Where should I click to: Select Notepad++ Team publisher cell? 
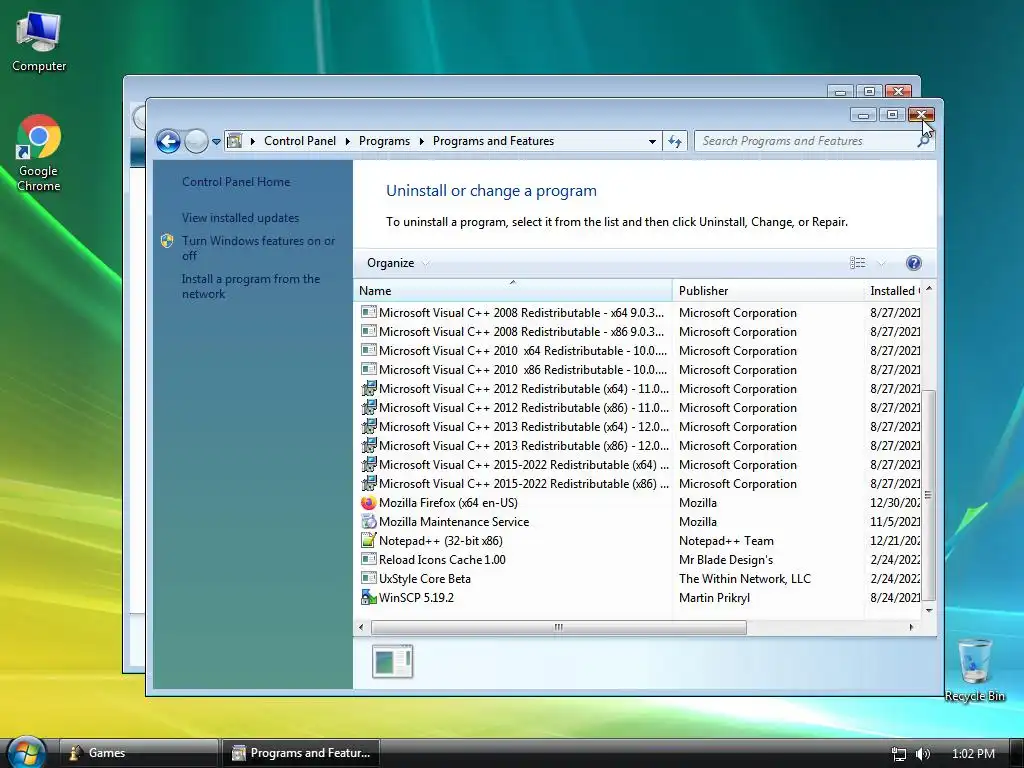(726, 541)
